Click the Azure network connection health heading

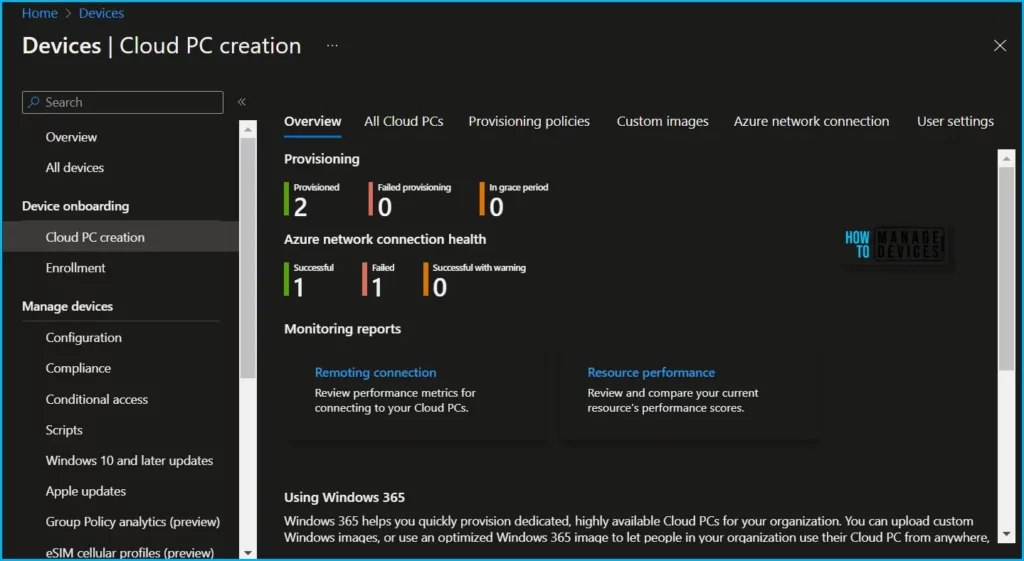coord(385,240)
